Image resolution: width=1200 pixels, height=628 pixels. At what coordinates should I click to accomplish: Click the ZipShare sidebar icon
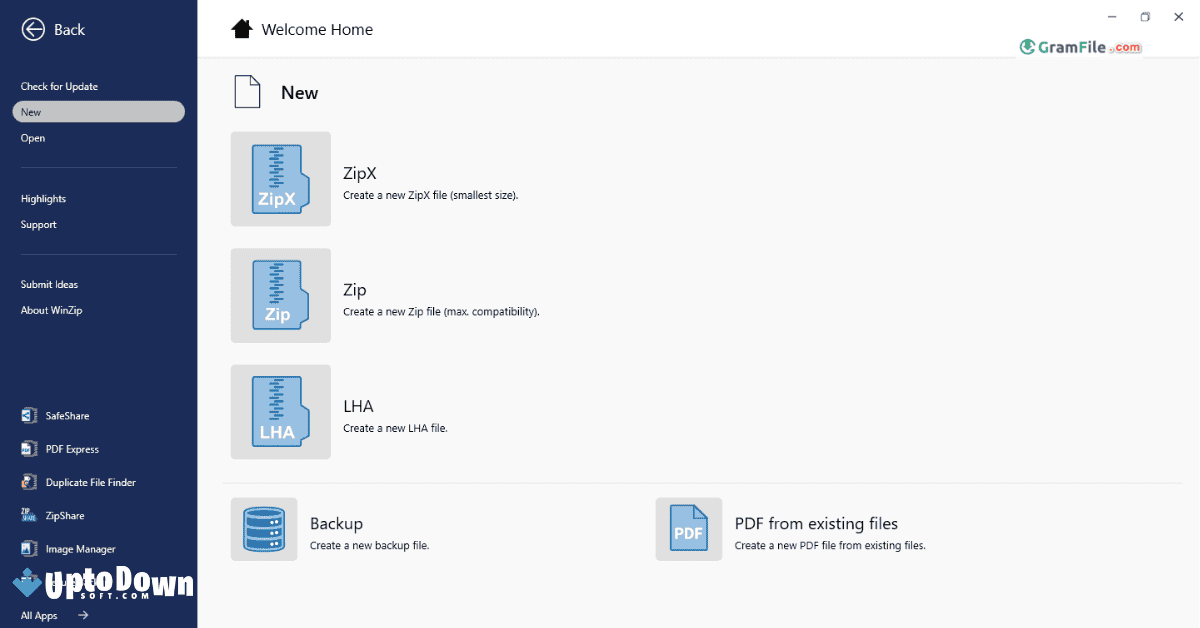(x=29, y=515)
